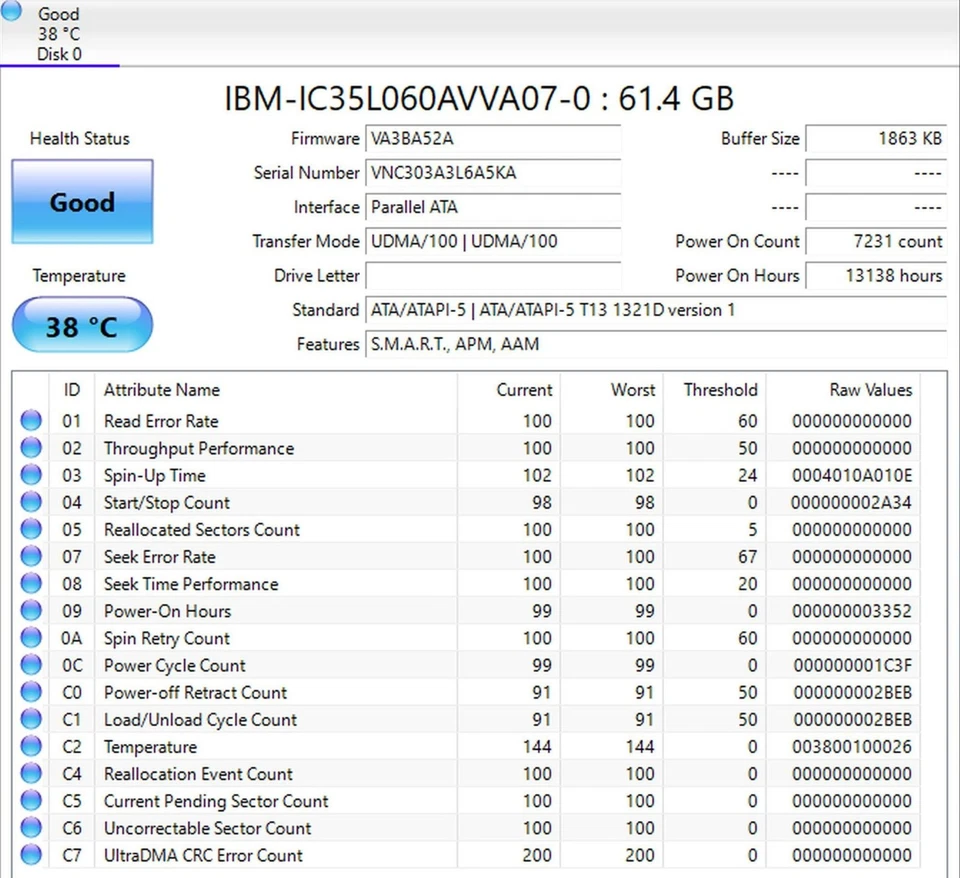The height and width of the screenshot is (878, 960).
Task: Click the status icon beside Load/Unload Cycle Count
Action: pyautogui.click(x=30, y=719)
